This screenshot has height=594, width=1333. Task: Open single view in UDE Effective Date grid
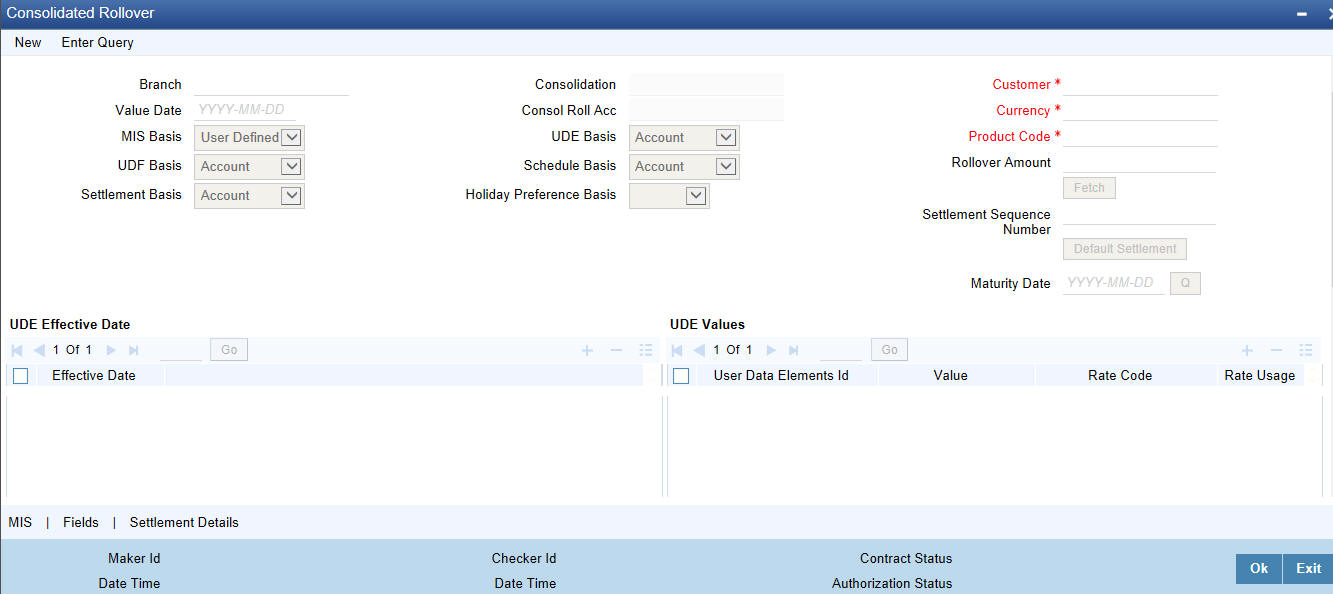646,350
